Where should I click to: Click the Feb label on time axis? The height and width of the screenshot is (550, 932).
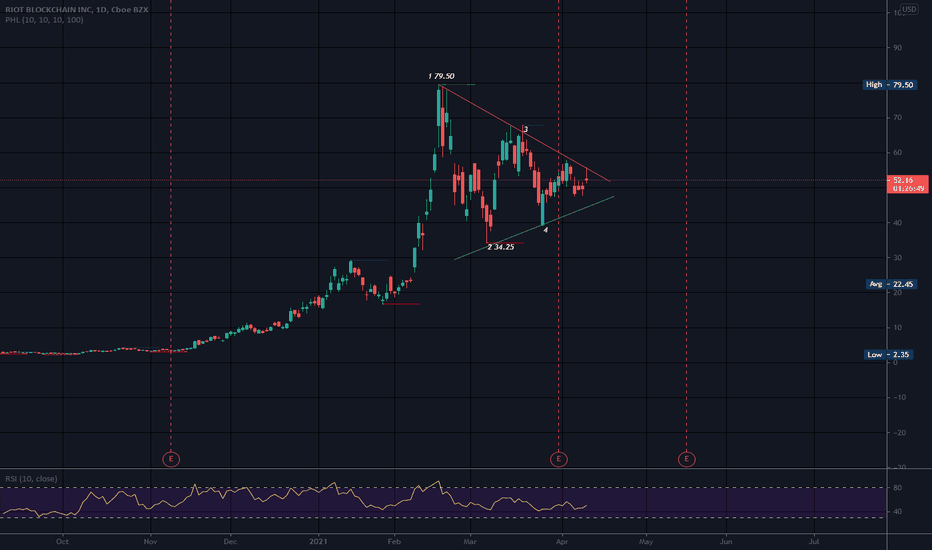[x=393, y=542]
